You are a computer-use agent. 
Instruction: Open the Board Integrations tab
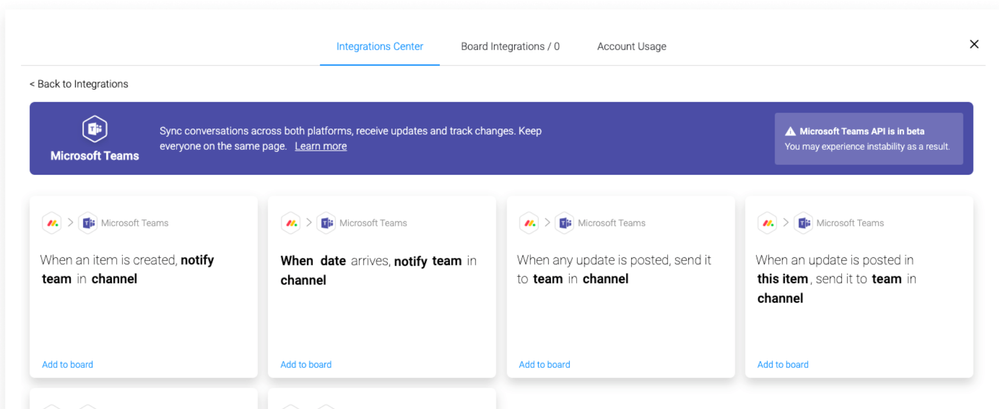point(510,47)
